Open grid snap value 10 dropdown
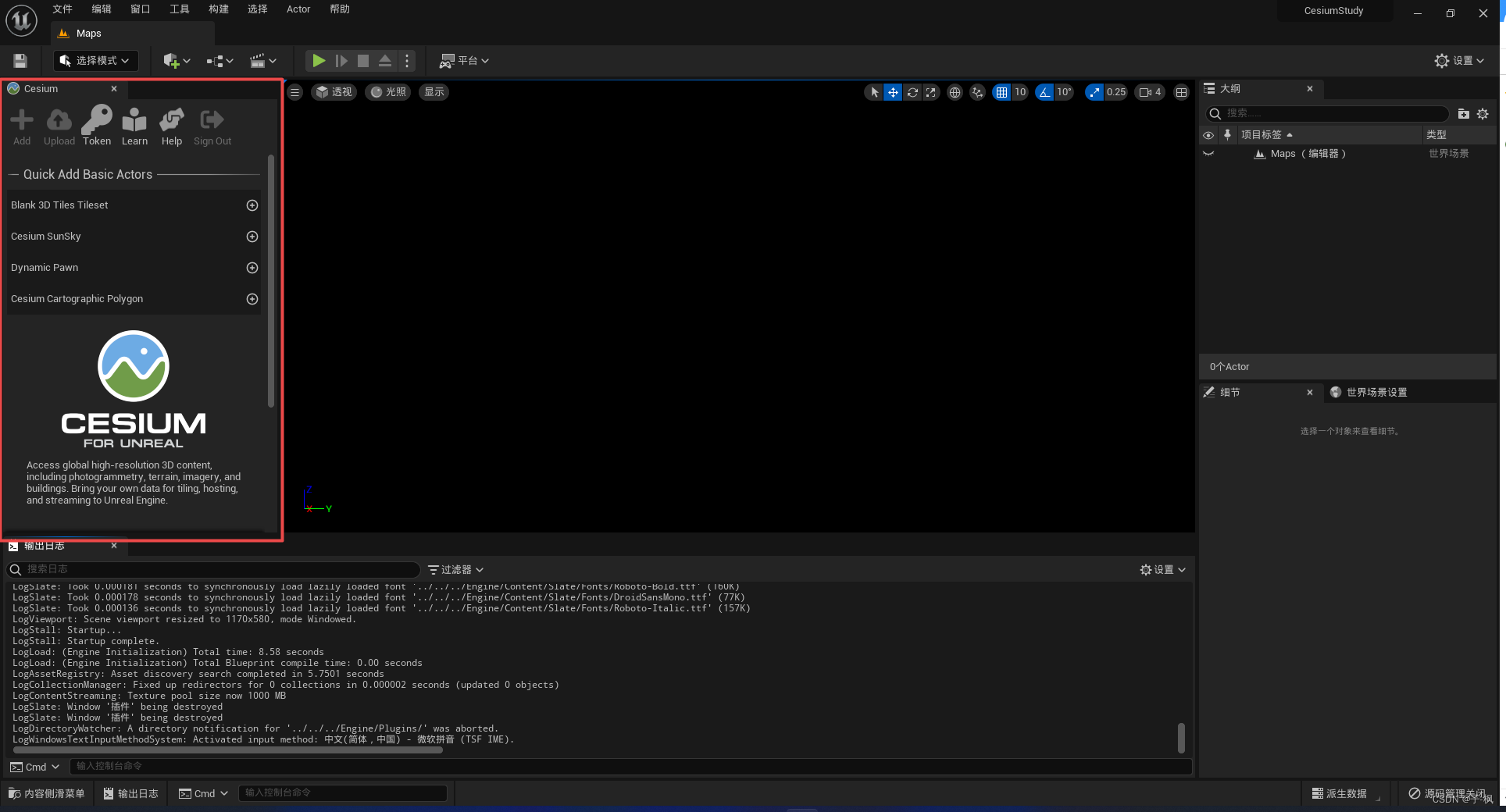The image size is (1506, 812). 1020,92
